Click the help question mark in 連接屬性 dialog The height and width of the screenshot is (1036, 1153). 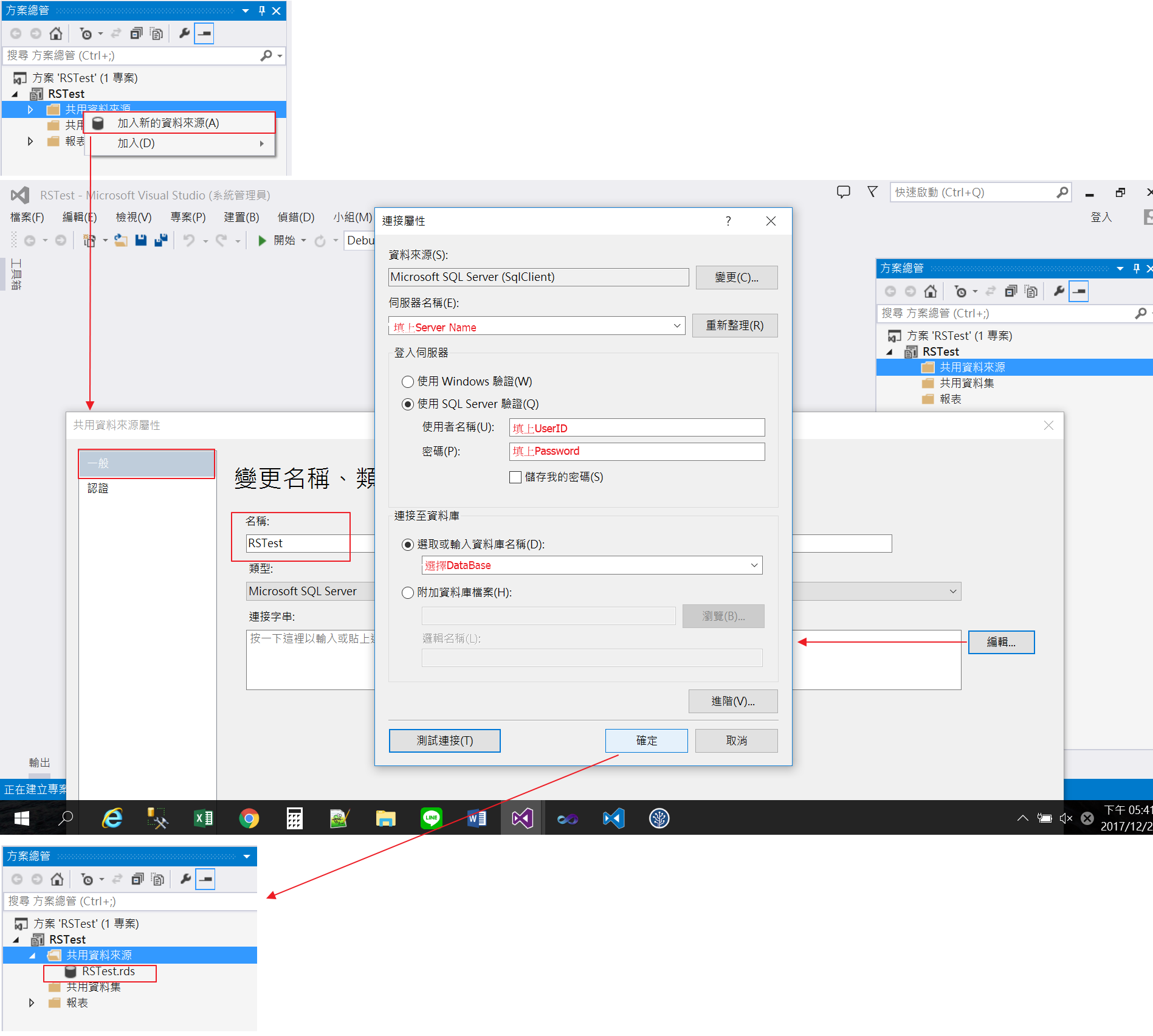[x=728, y=221]
